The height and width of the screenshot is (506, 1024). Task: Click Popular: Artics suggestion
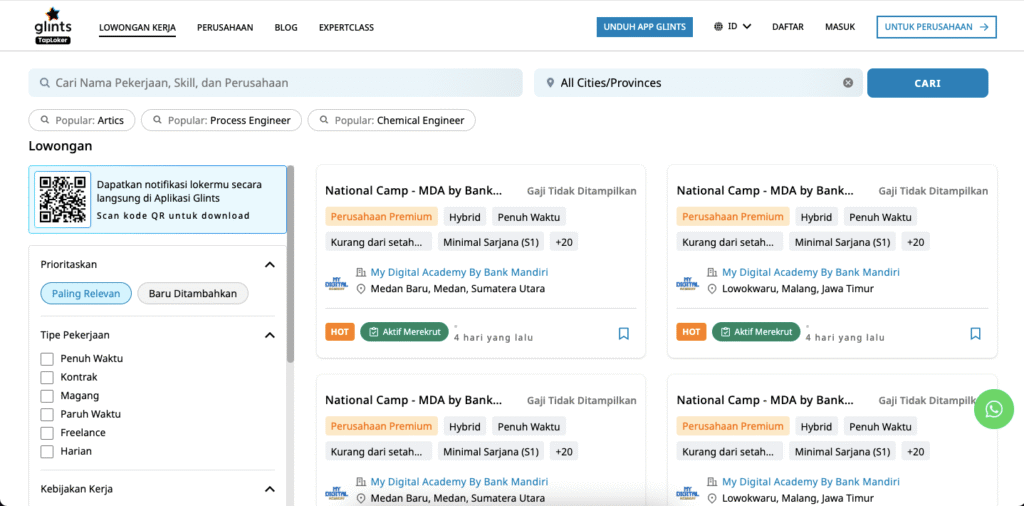(82, 120)
